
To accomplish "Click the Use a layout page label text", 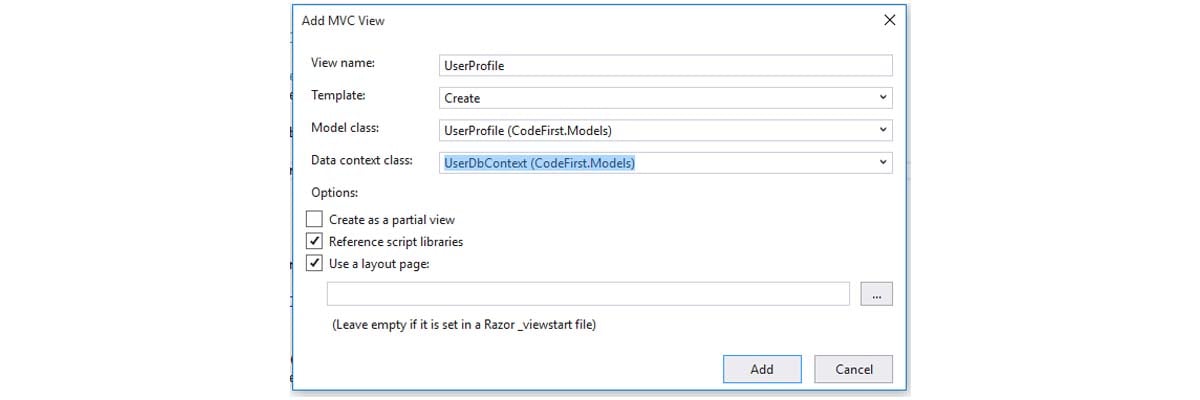I will (x=379, y=264).
